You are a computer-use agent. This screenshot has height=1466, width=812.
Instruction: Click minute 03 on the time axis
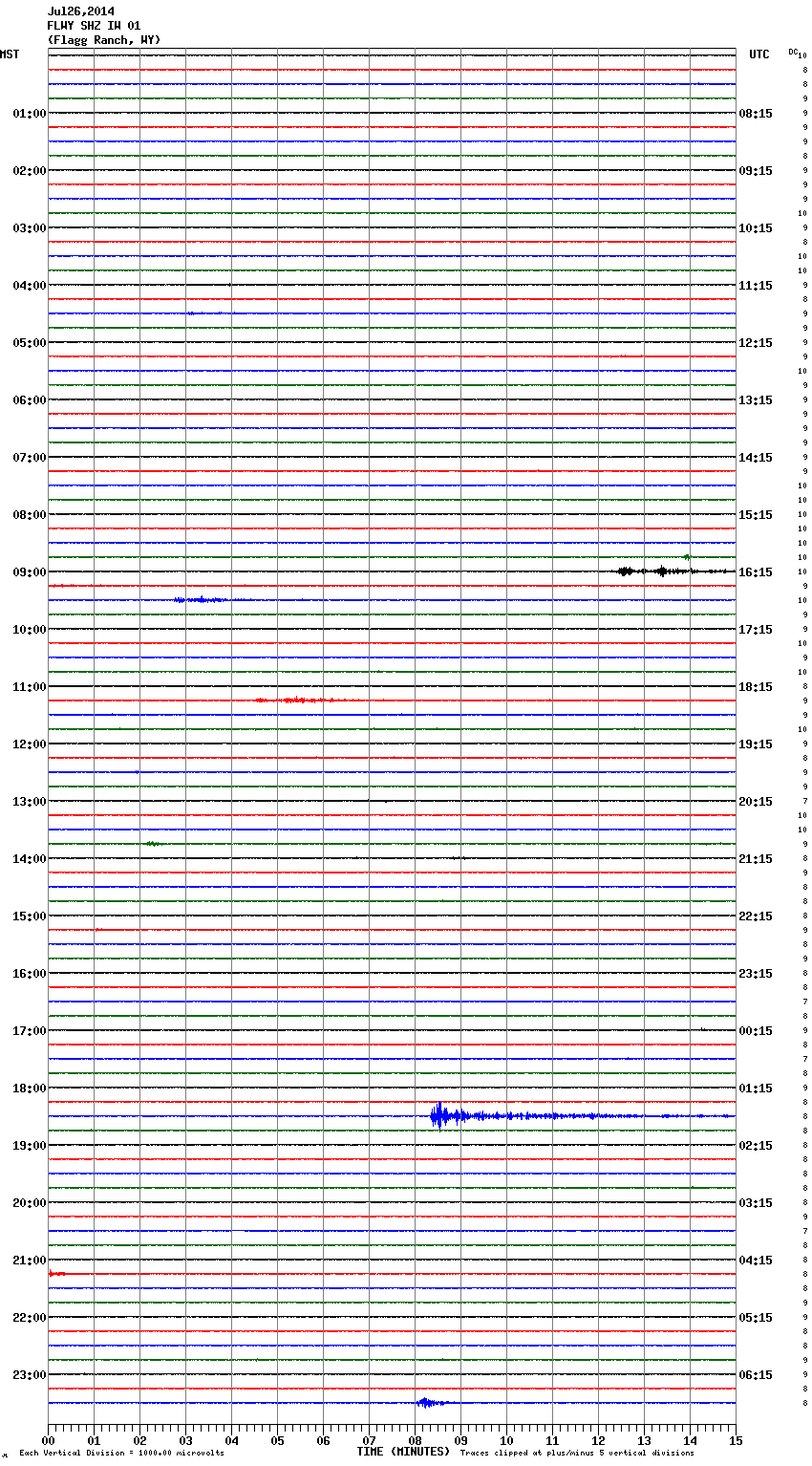pos(185,1441)
